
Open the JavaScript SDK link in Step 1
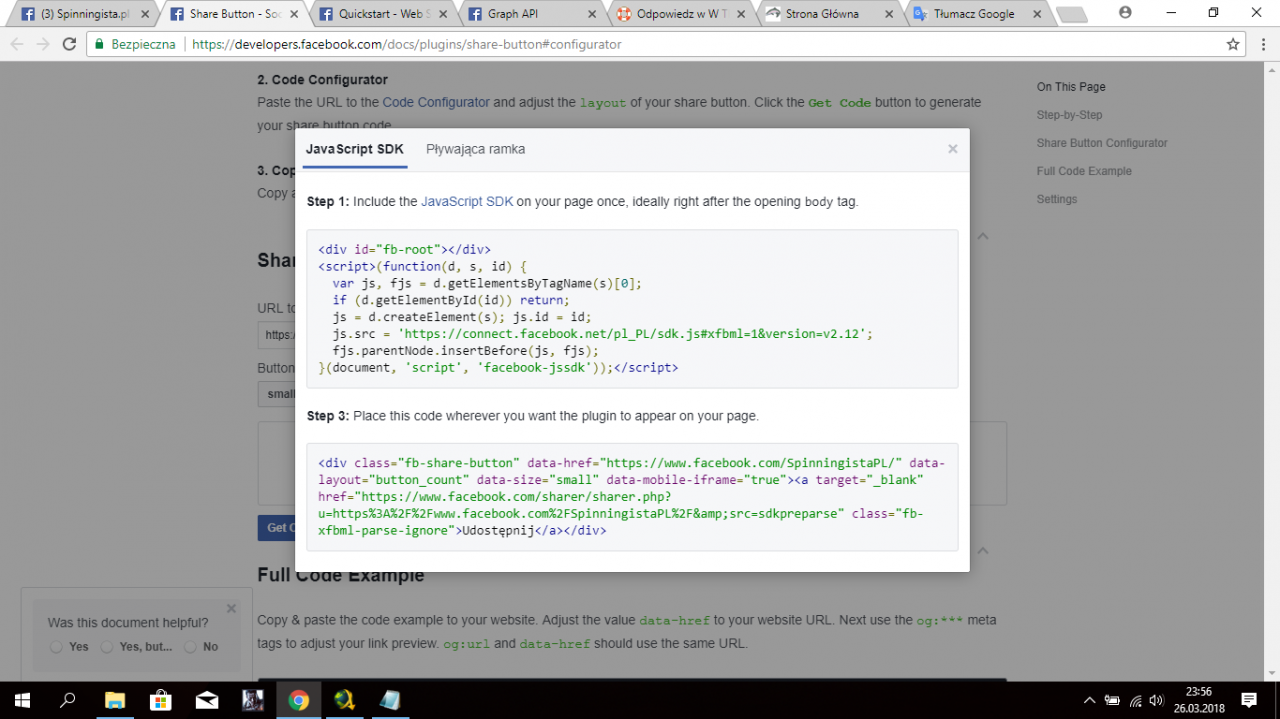[x=467, y=201]
